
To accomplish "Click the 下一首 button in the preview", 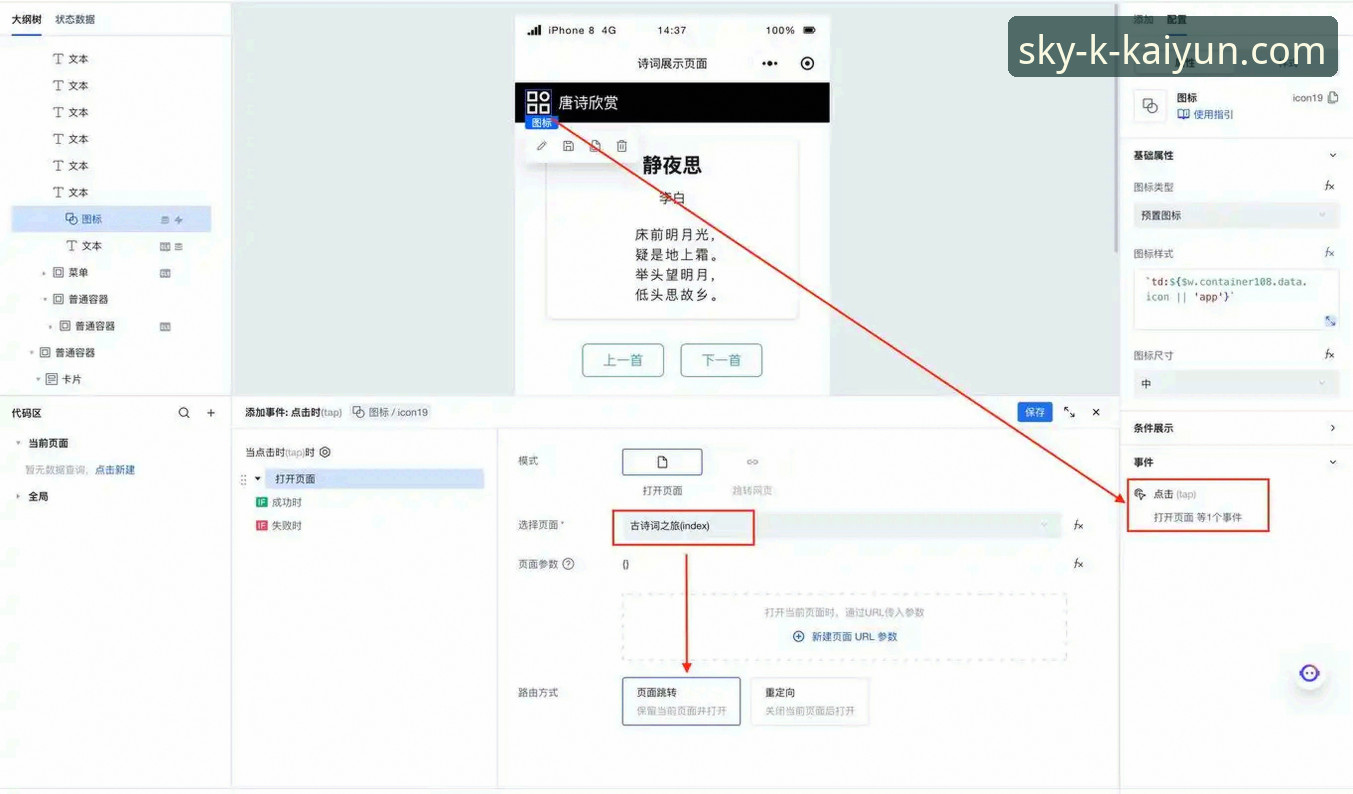I will 721,360.
